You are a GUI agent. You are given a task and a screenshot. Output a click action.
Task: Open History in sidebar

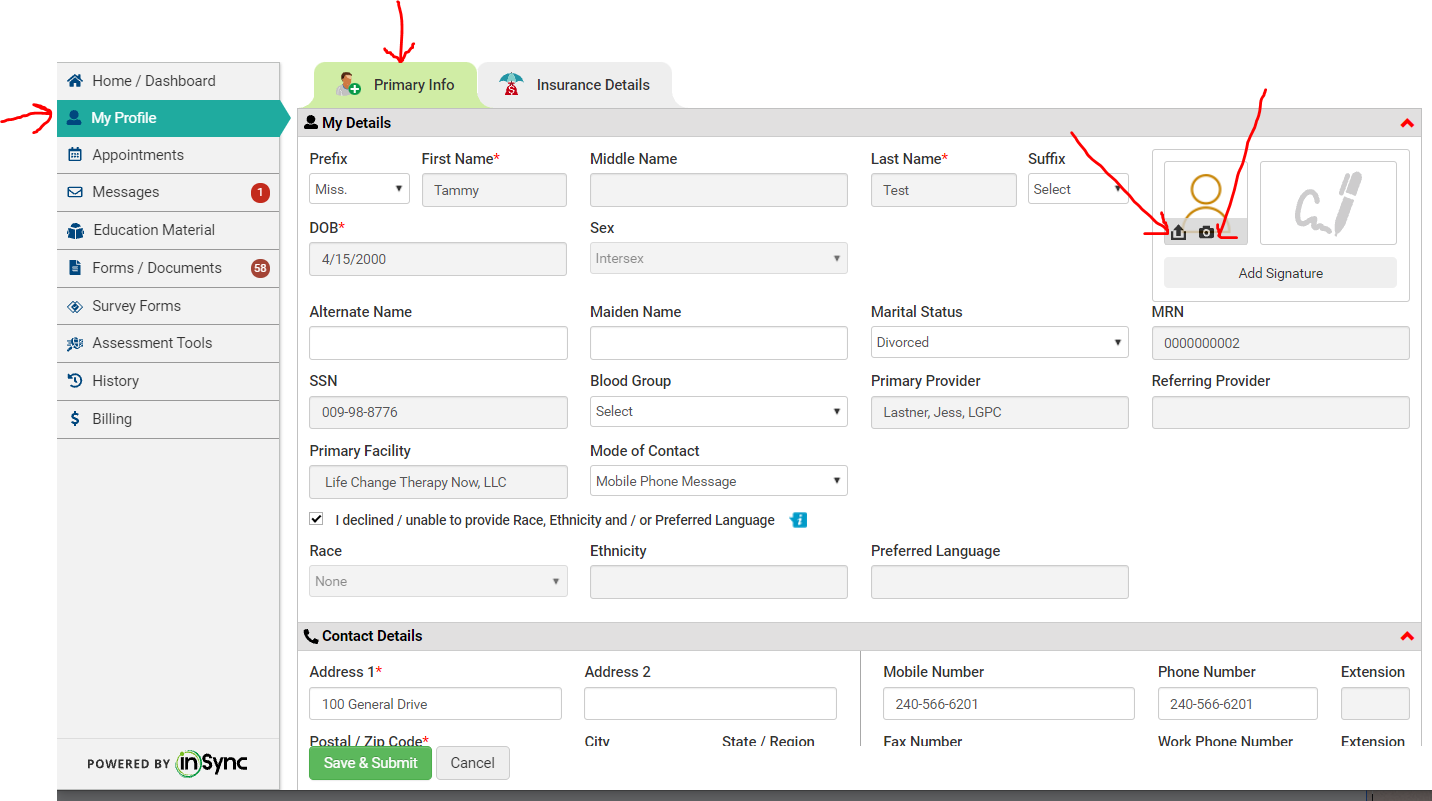click(168, 381)
